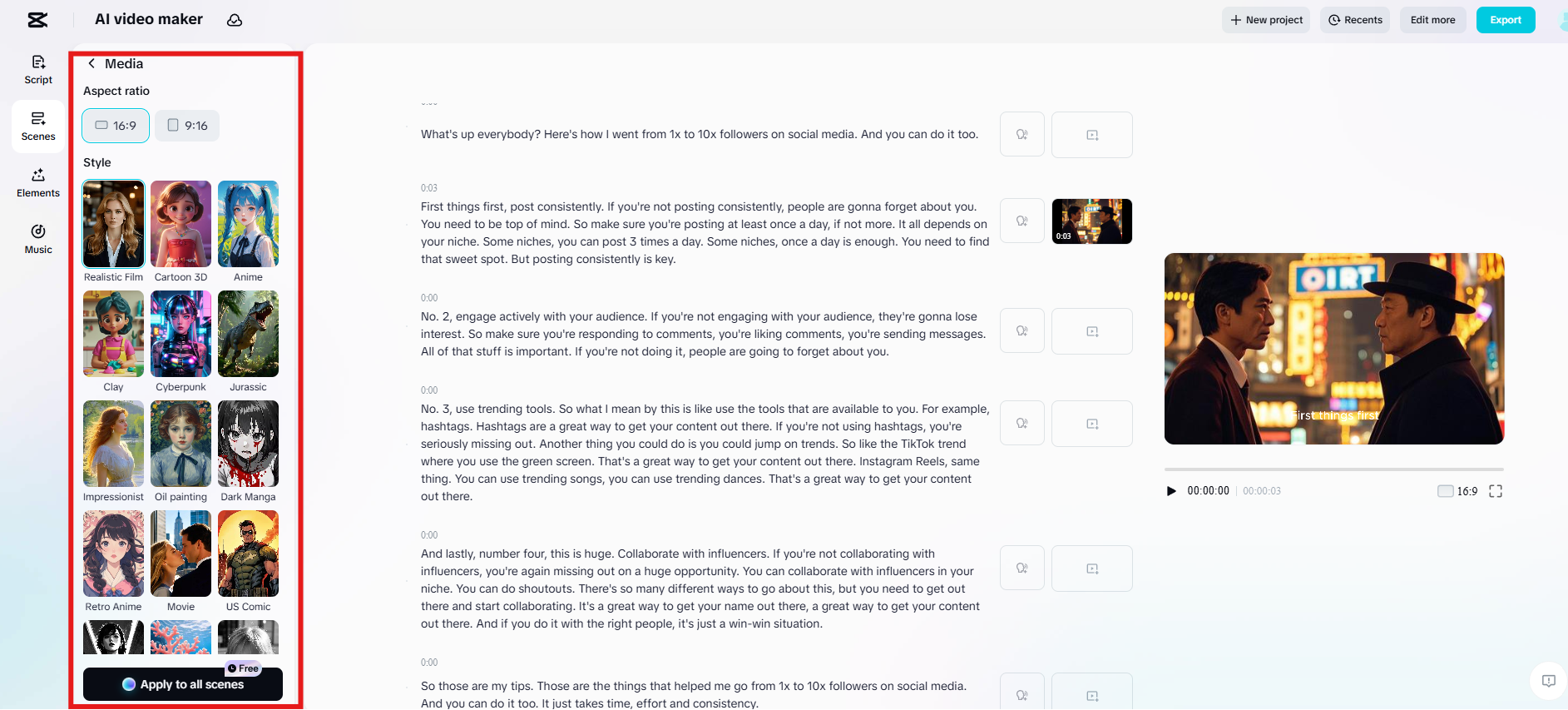This screenshot has width=1568, height=710.
Task: Click the CapCut logo icon
Action: point(37,20)
